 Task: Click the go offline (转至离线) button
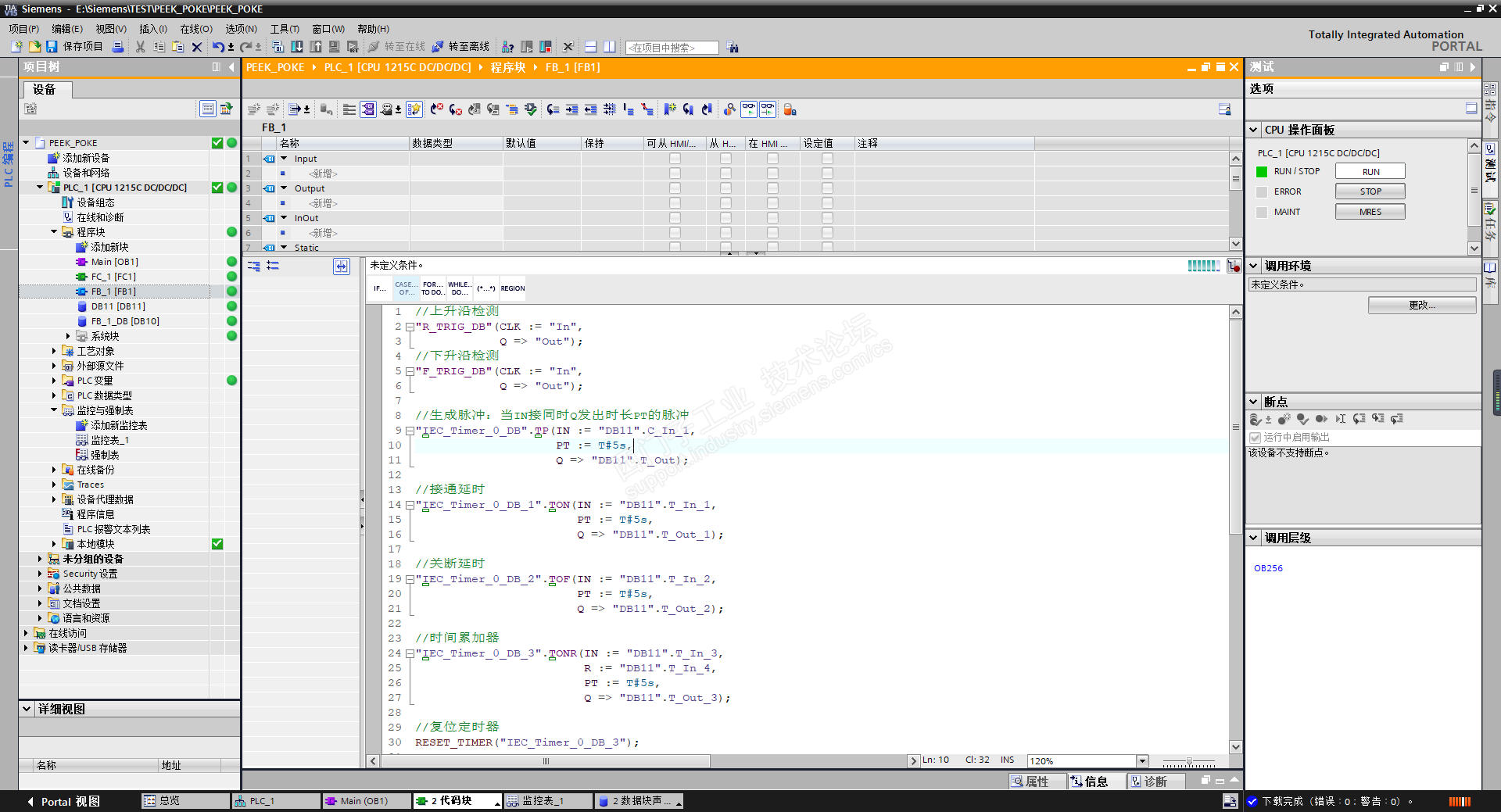coord(461,47)
